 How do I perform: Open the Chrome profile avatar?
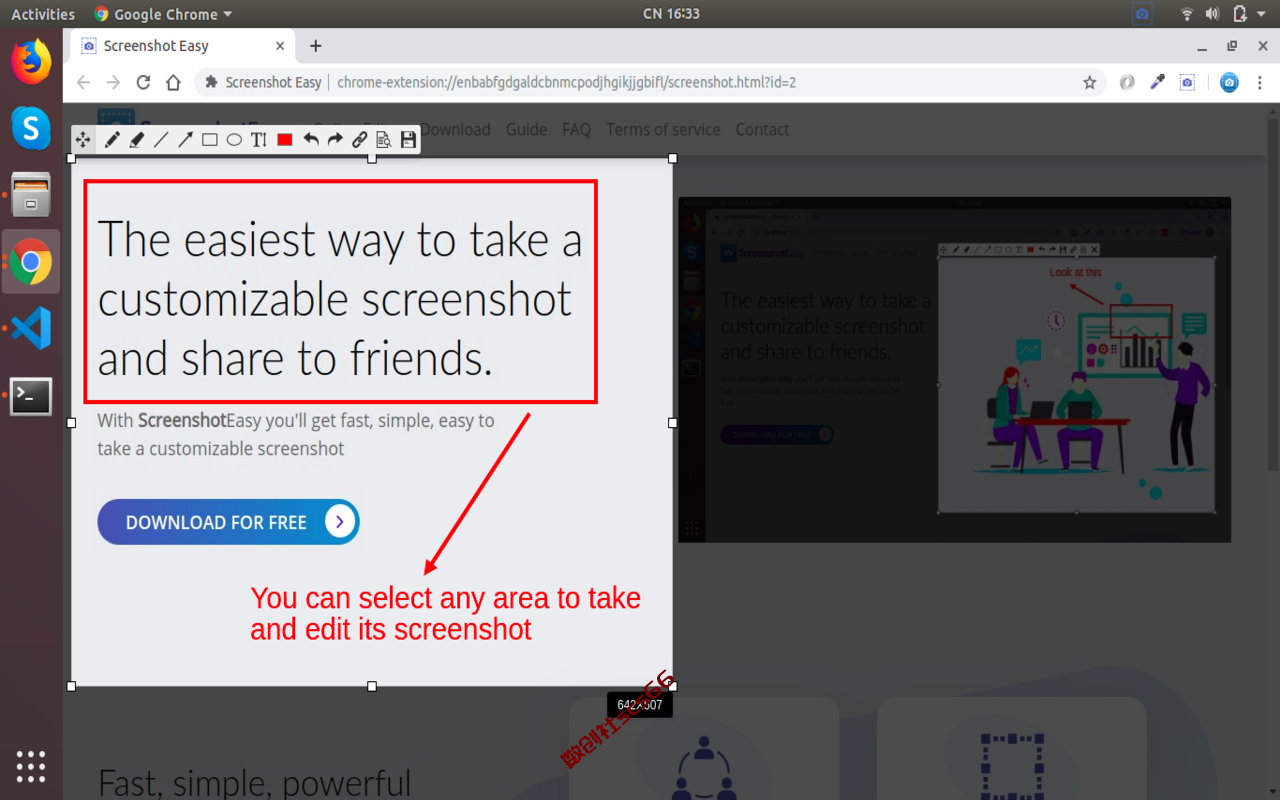[x=1229, y=83]
